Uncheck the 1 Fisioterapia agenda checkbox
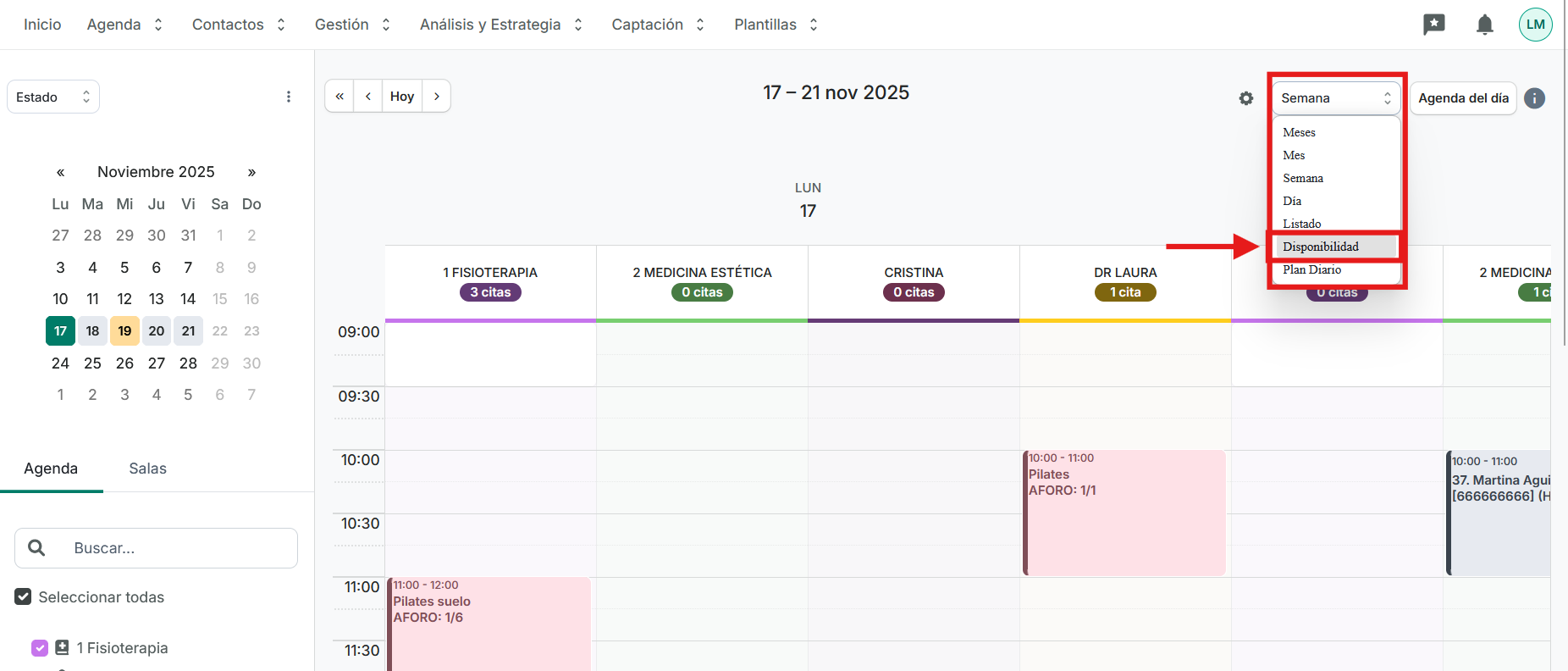1568x671 pixels. 40,648
